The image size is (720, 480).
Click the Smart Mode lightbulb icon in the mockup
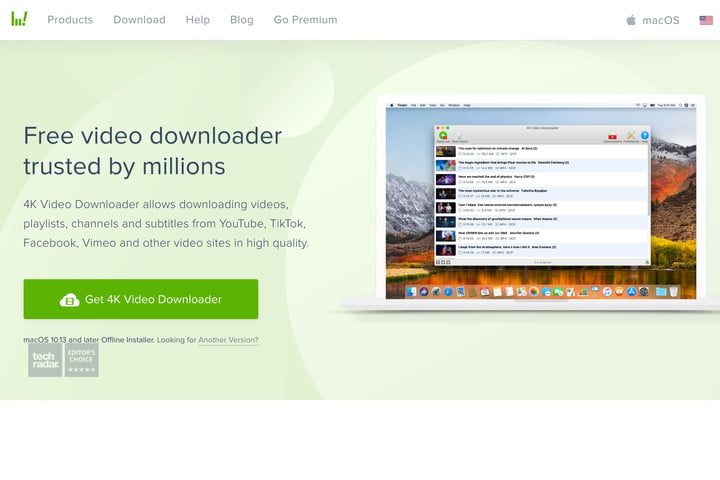(x=460, y=136)
